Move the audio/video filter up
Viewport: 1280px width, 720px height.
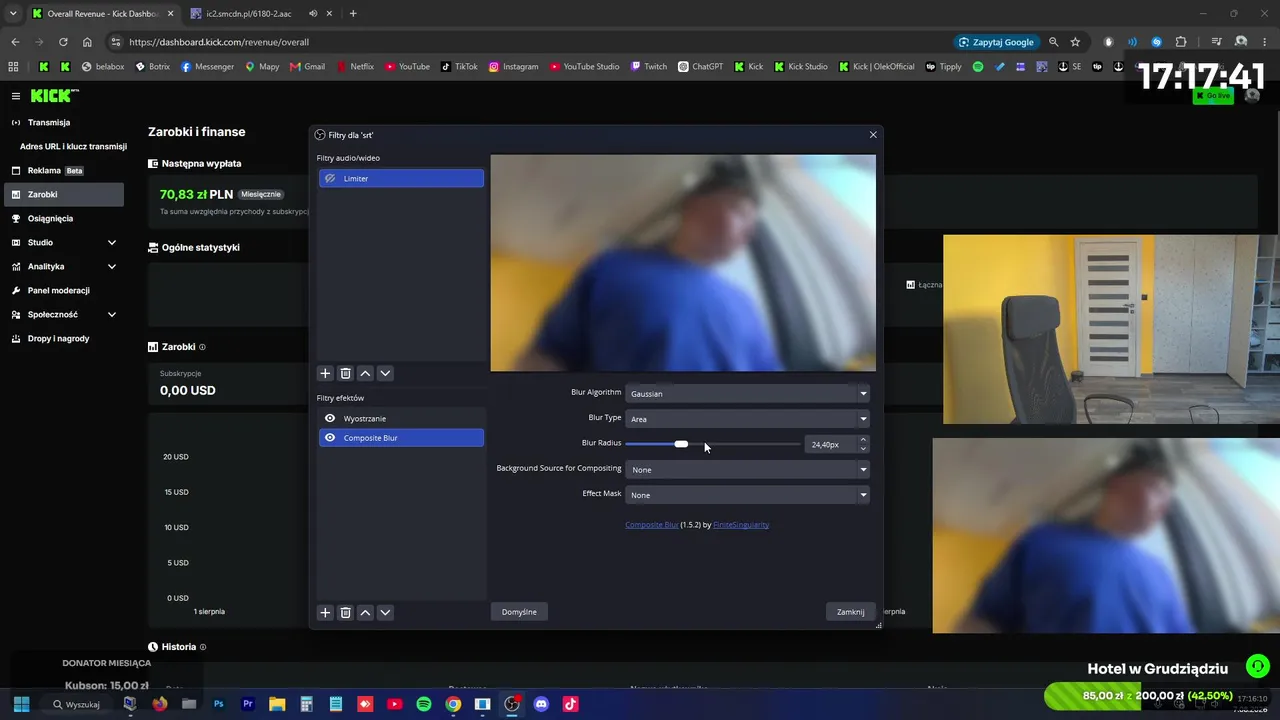(365, 373)
